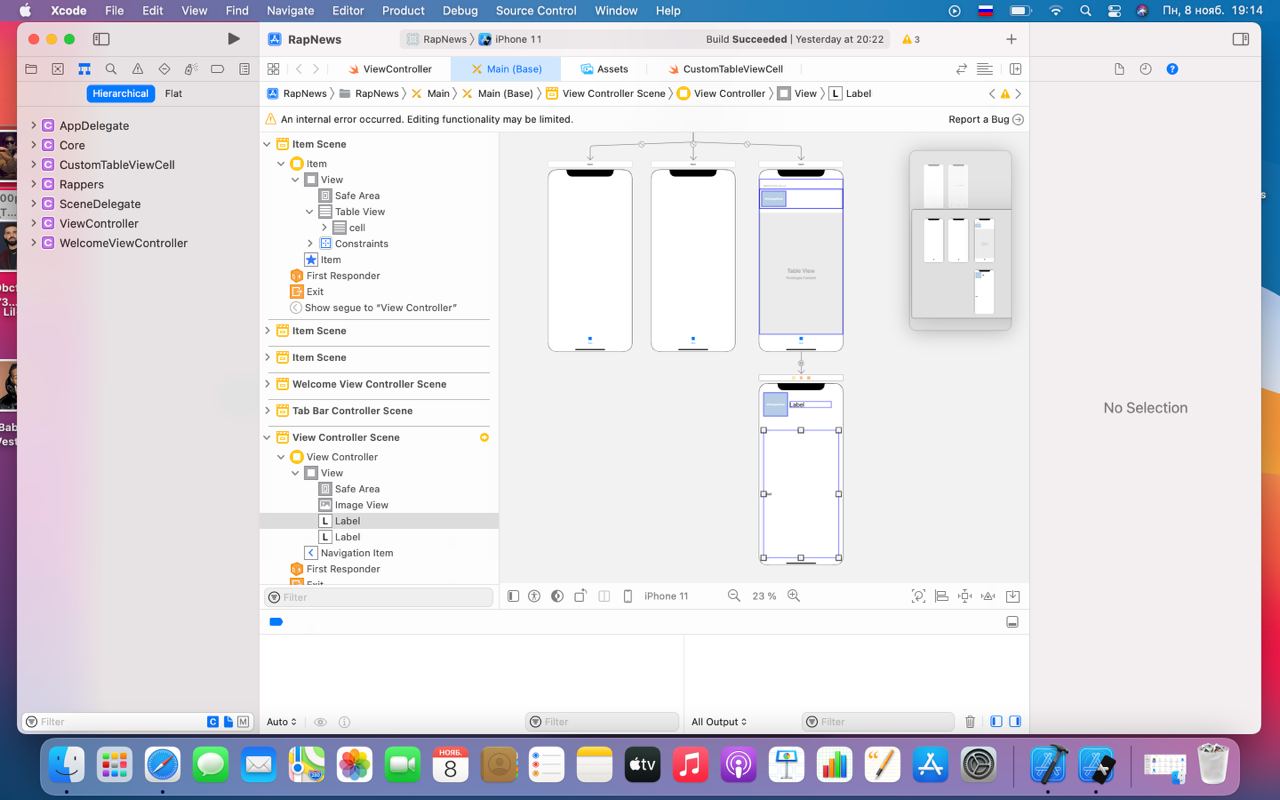Click the plus Library button
This screenshot has height=800, width=1280.
point(1011,39)
